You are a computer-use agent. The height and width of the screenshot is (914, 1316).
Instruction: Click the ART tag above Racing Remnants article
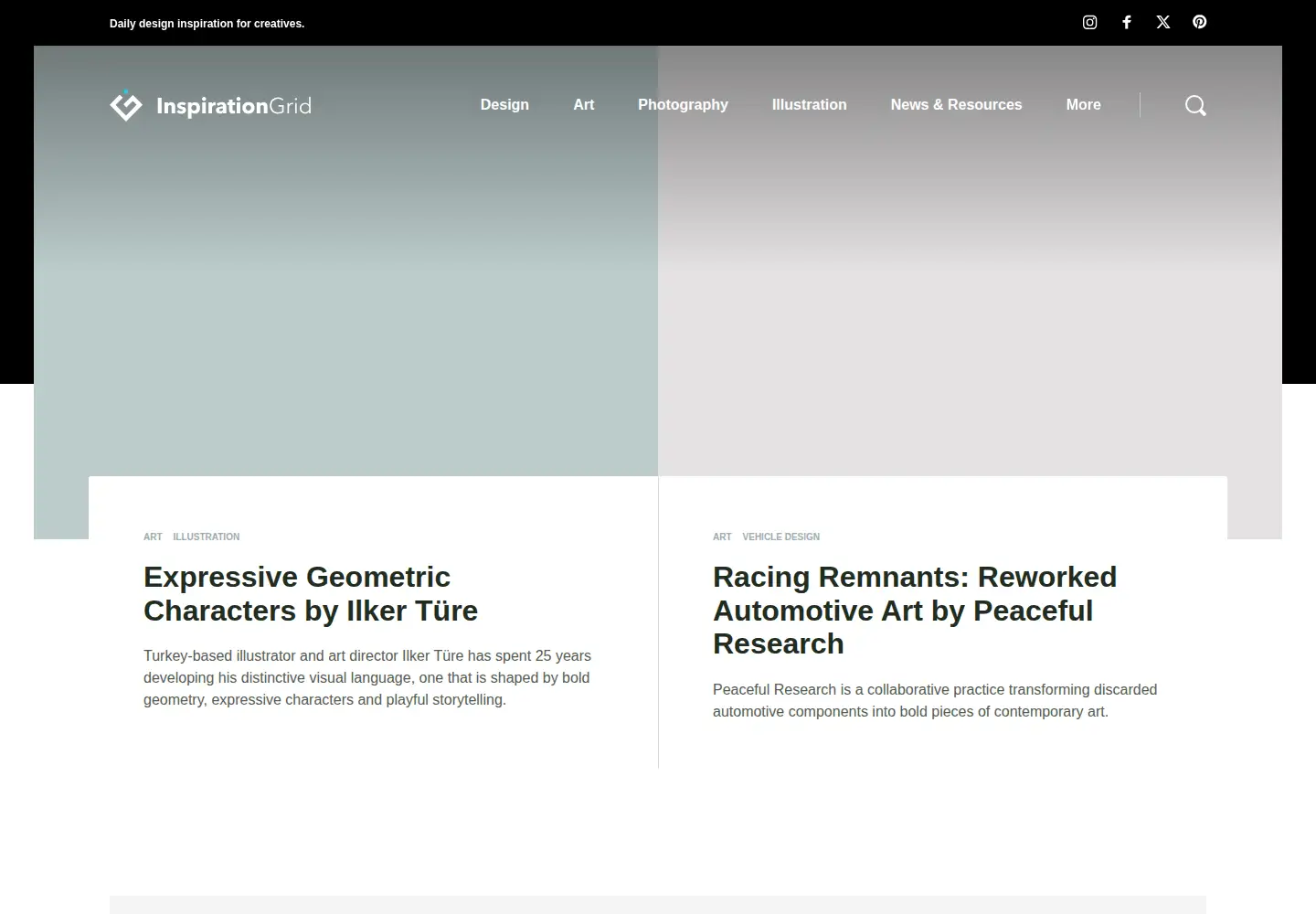[x=722, y=537]
